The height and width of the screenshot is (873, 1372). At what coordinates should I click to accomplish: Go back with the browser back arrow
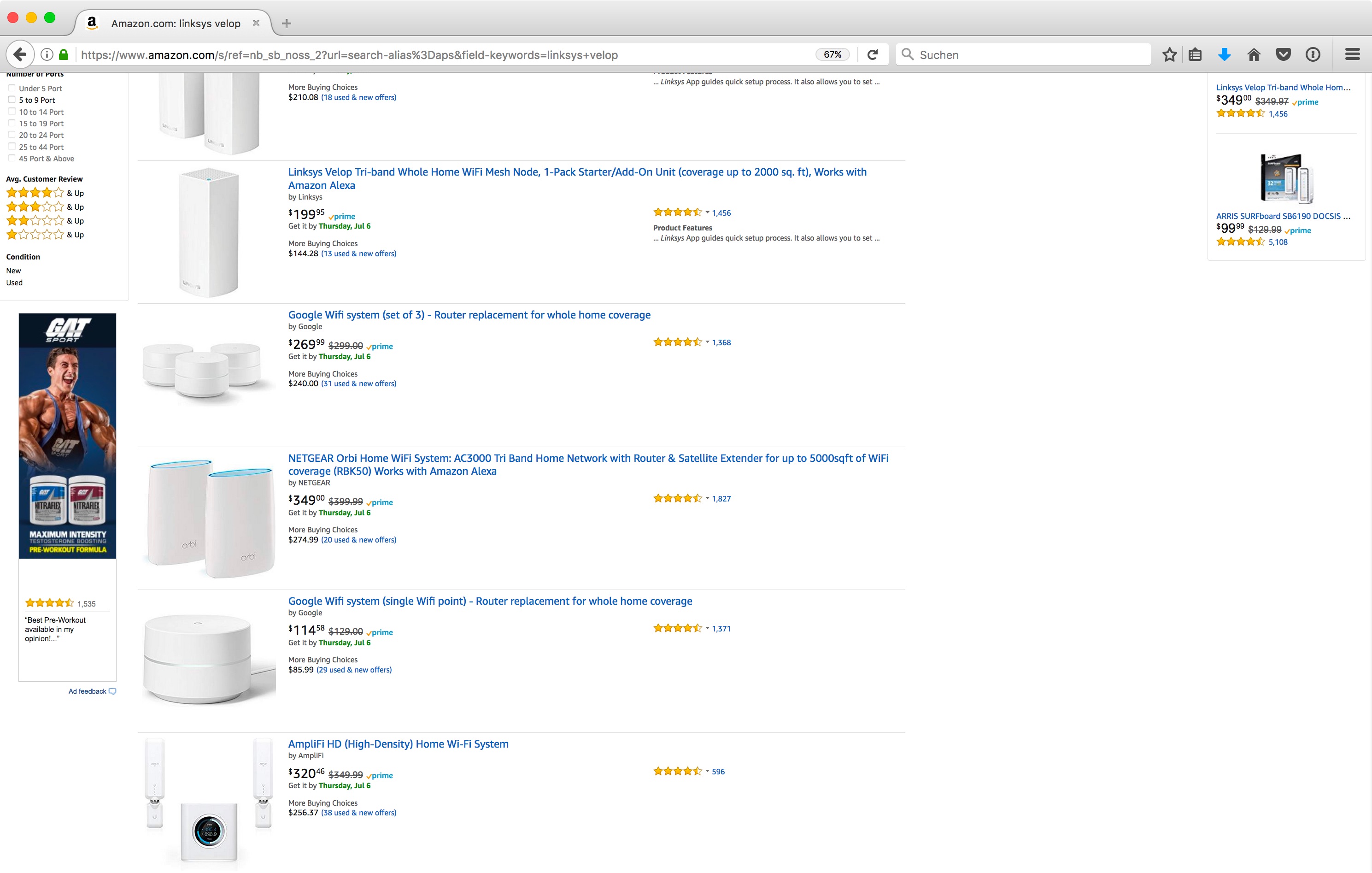(19, 55)
